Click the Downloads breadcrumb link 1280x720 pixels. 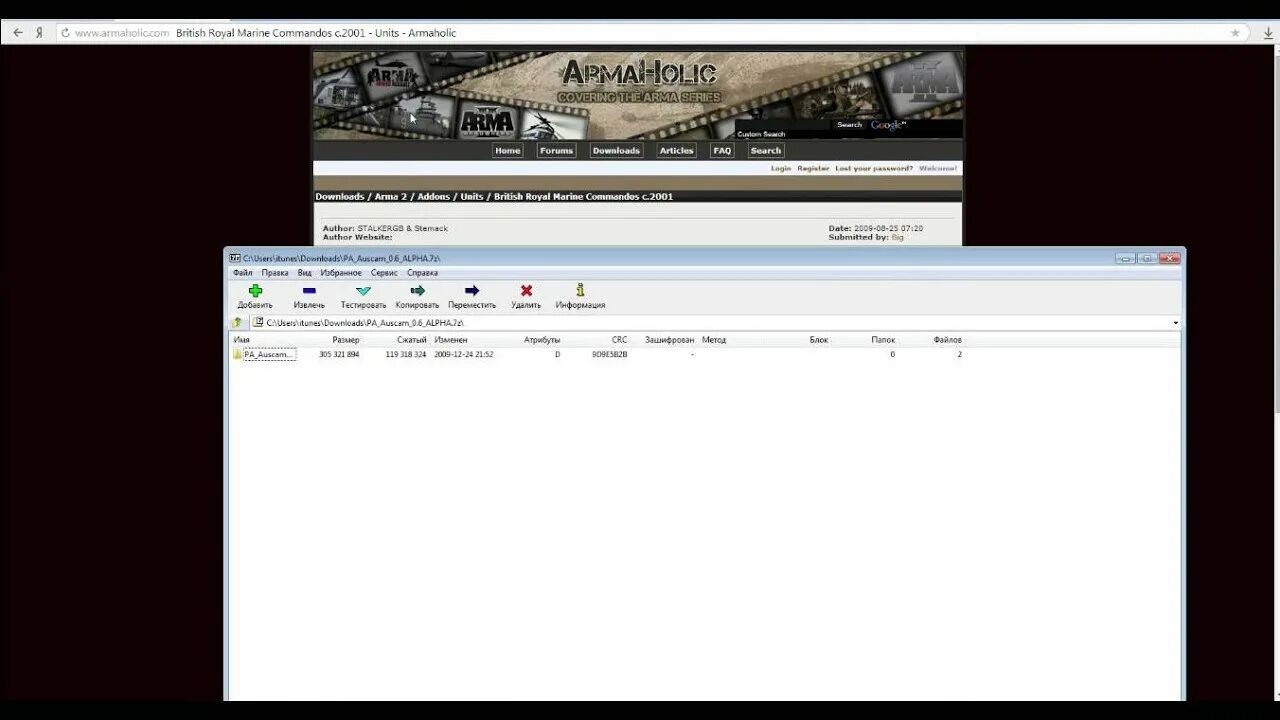340,197
